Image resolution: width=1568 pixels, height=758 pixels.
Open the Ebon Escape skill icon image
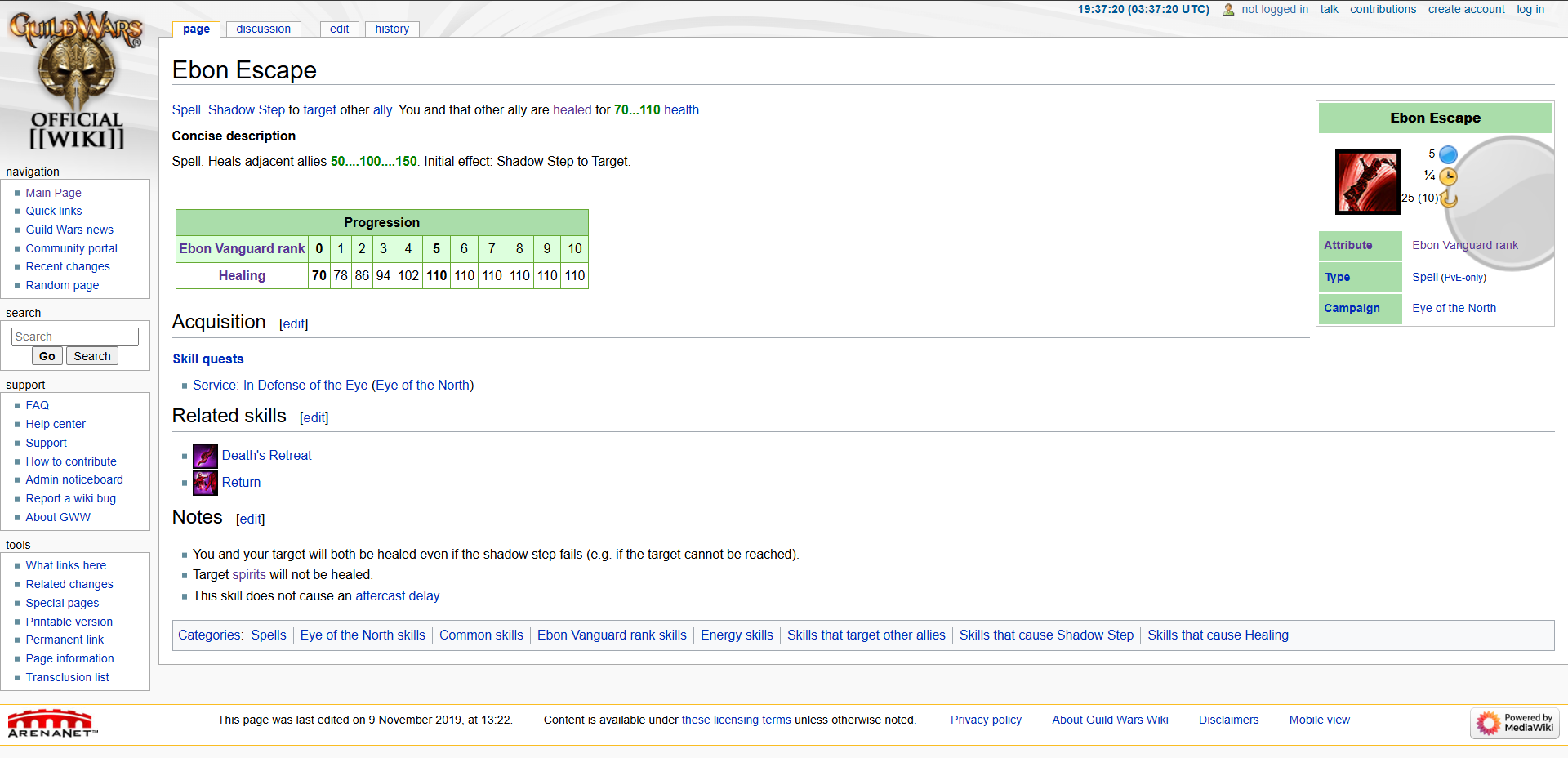click(x=1367, y=182)
